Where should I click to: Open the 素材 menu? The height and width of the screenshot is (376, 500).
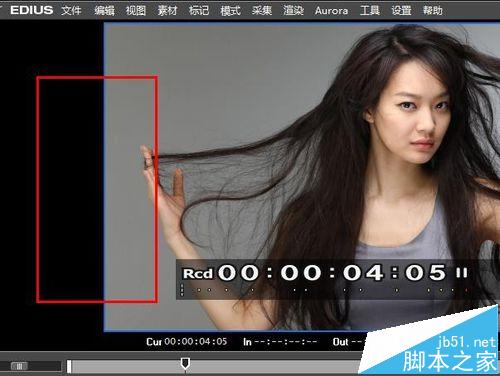(167, 10)
